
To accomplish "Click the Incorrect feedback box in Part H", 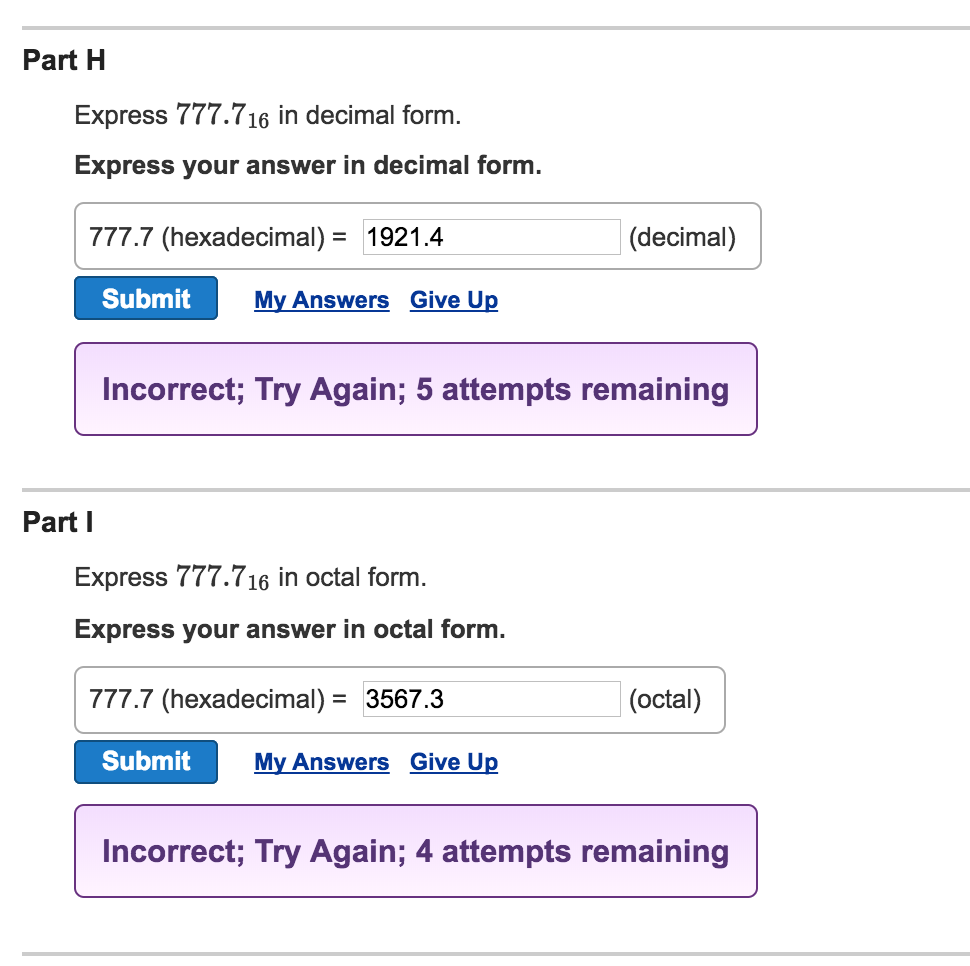I will [415, 389].
